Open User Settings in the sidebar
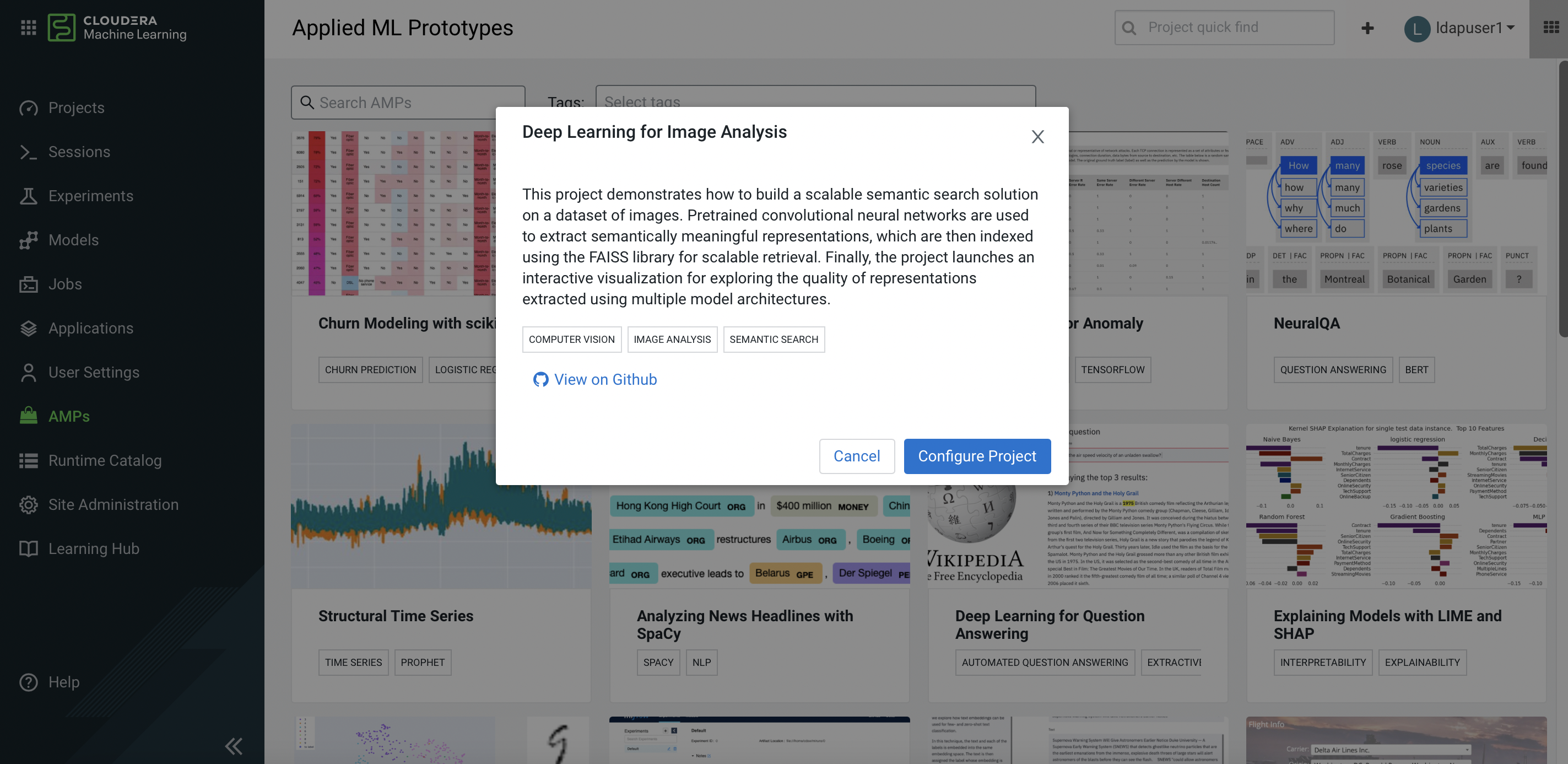1568x764 pixels. [x=94, y=373]
